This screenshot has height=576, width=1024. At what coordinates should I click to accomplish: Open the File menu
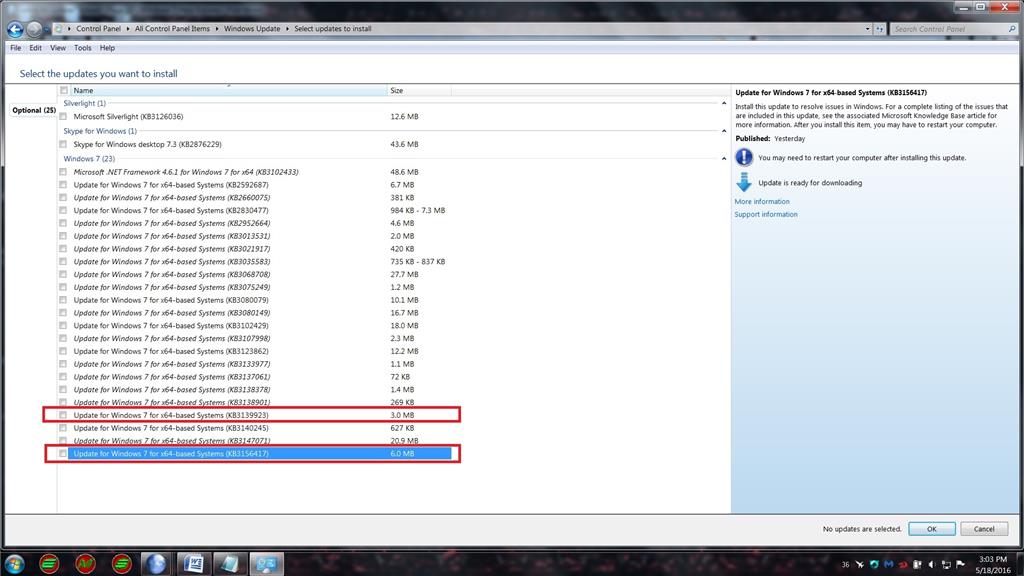[16, 48]
